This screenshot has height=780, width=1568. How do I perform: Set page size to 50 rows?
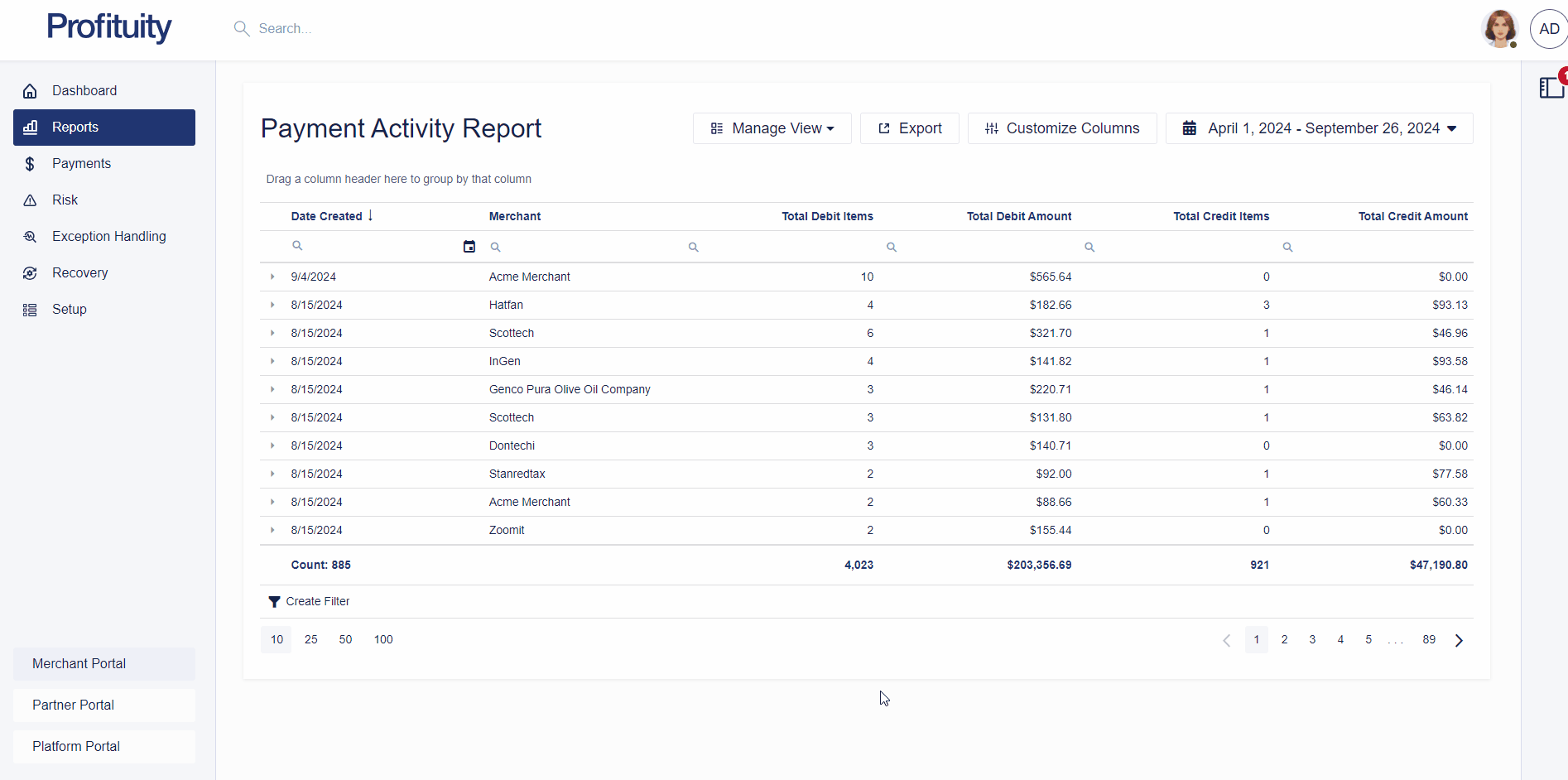345,640
